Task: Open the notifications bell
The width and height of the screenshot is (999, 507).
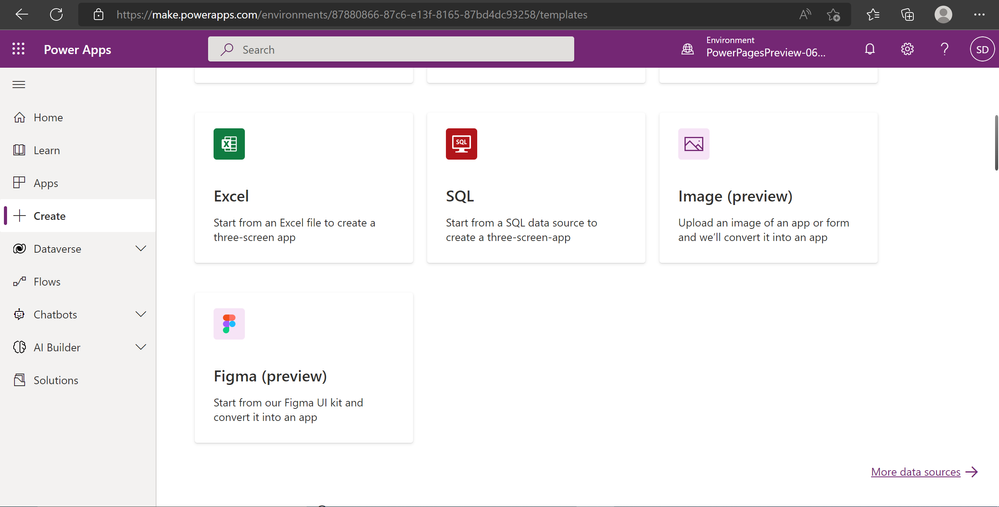Action: [x=870, y=49]
